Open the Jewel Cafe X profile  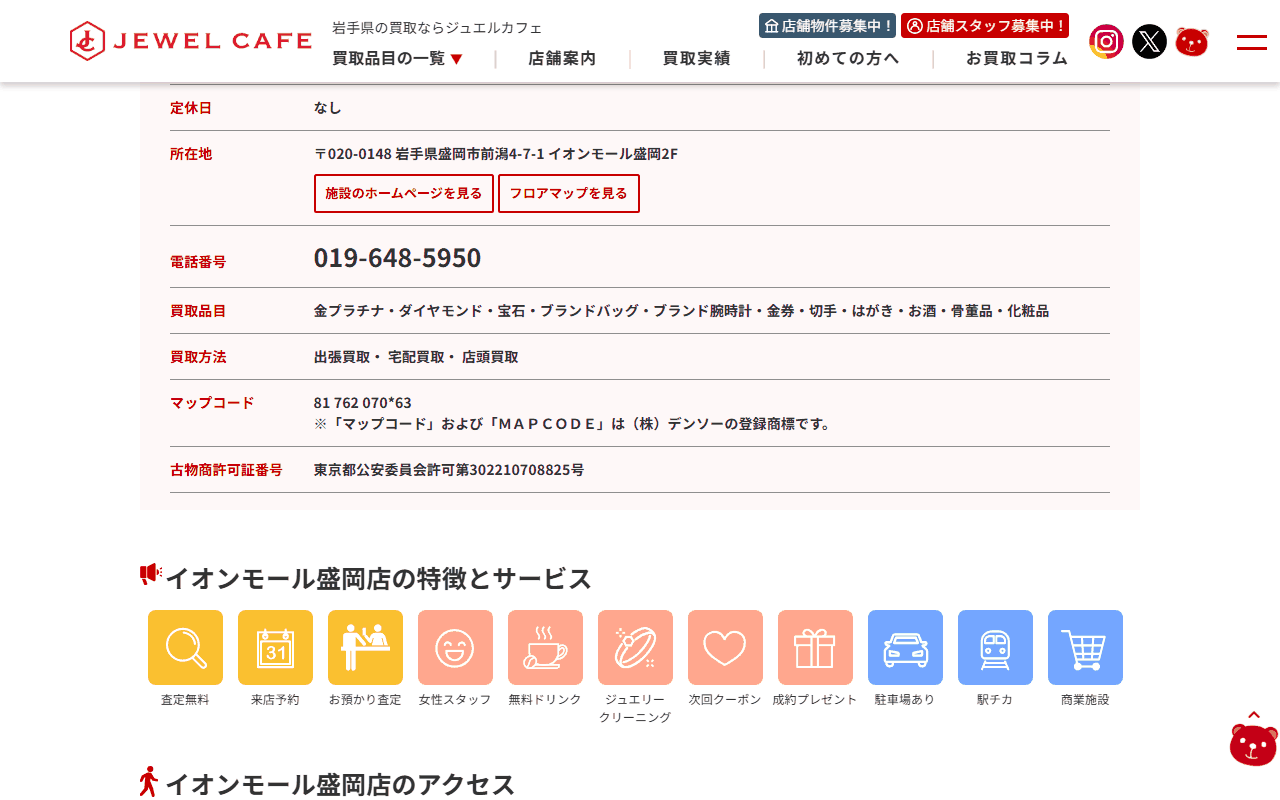click(1149, 42)
